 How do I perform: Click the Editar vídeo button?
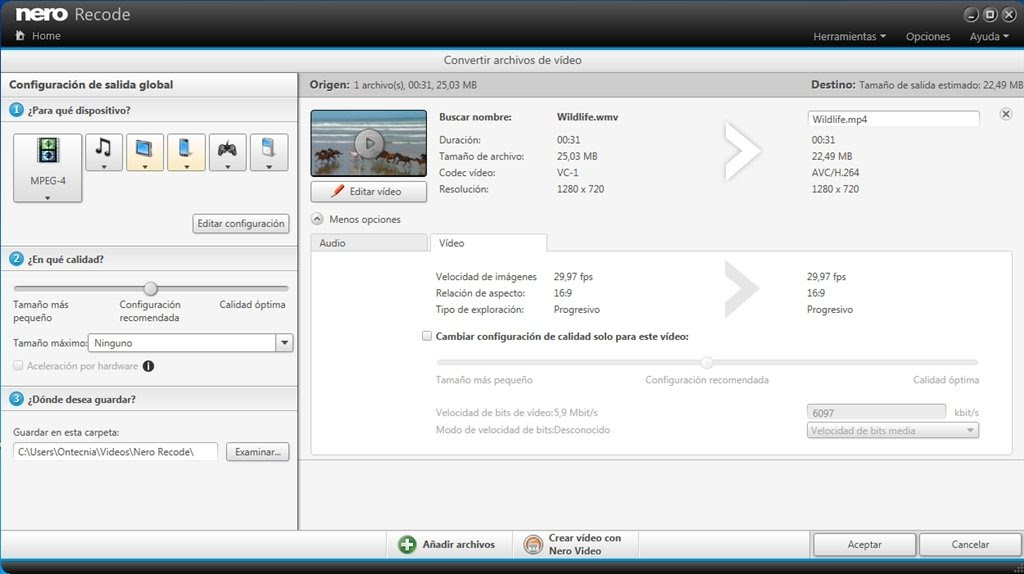[x=369, y=191]
